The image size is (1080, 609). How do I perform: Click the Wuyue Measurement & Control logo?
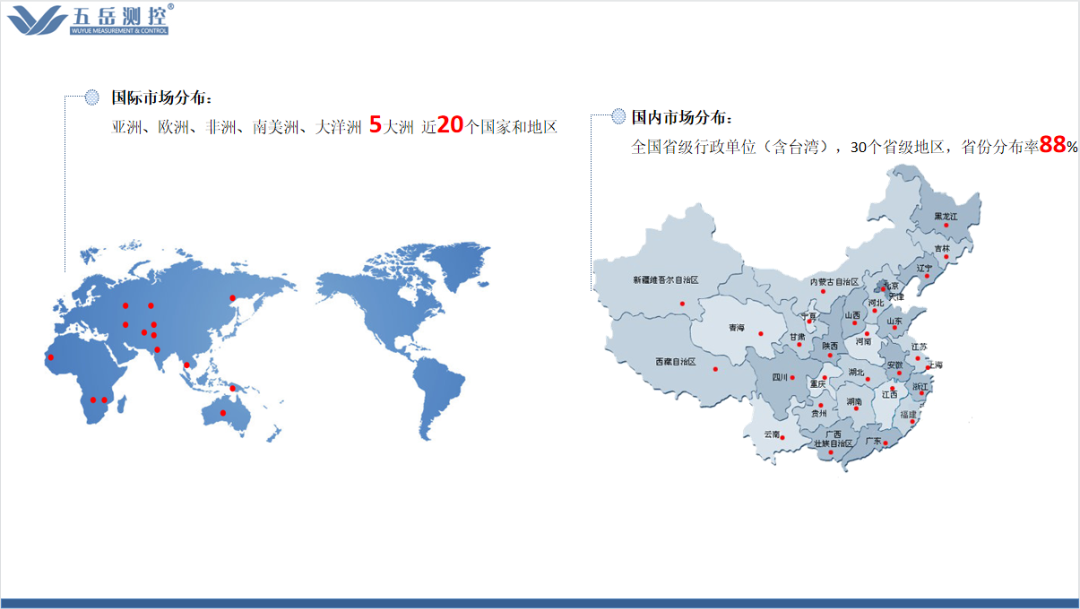point(88,20)
